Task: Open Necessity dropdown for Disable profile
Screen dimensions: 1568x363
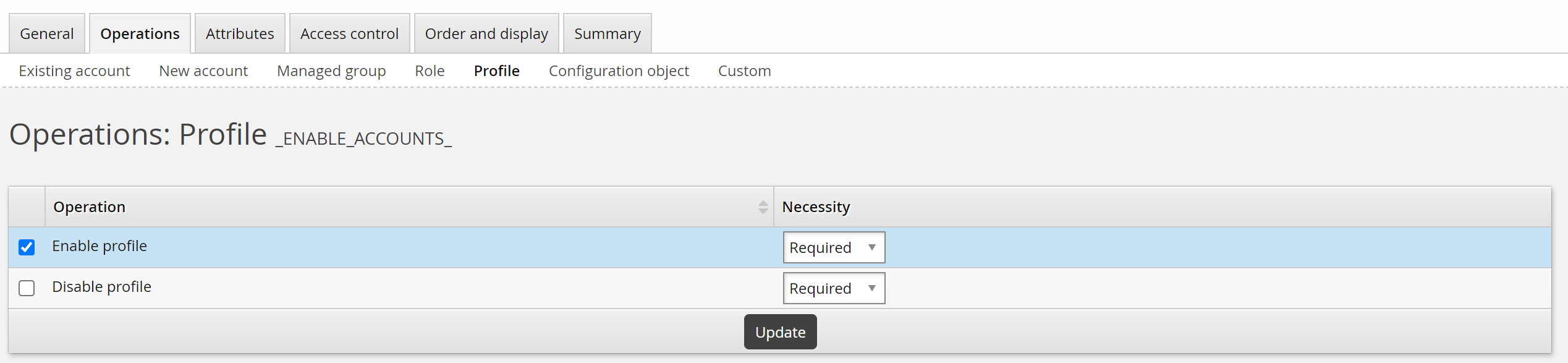Action: point(833,288)
